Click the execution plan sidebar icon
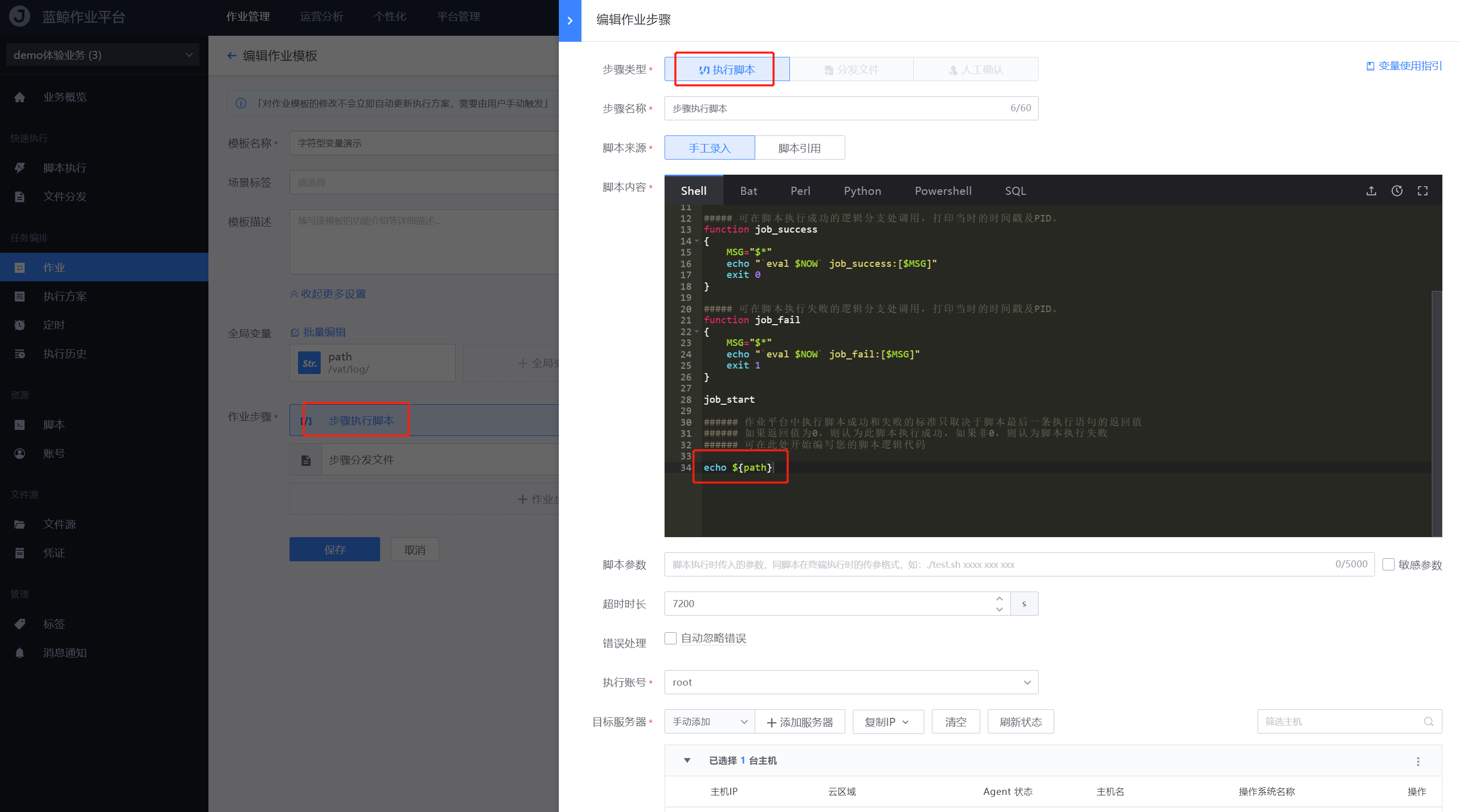 point(20,297)
